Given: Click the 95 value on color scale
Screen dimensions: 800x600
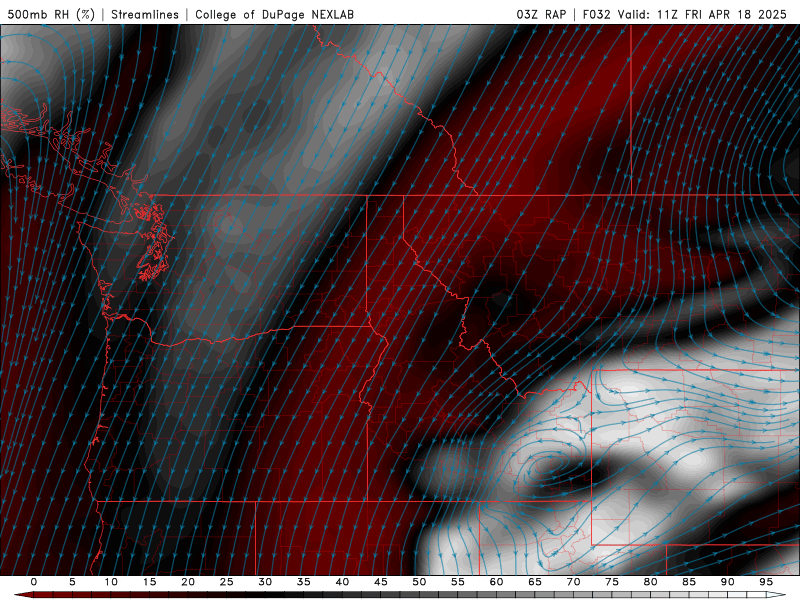Looking at the screenshot, I should (x=766, y=582).
